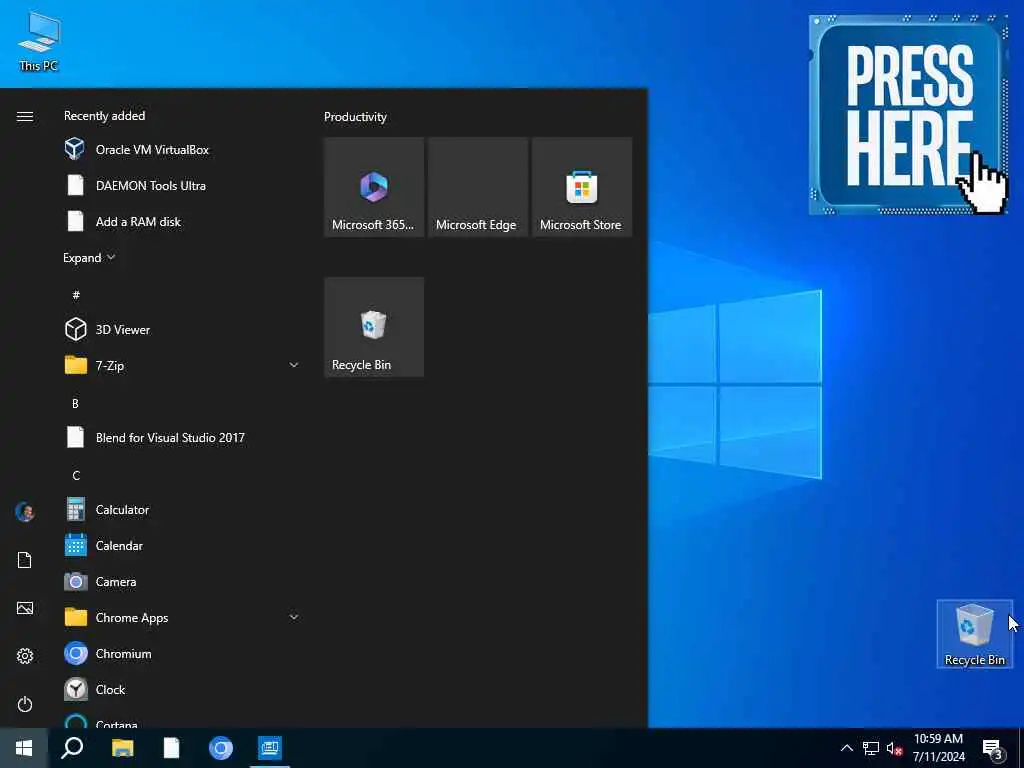Click the C letter header
This screenshot has height=768, width=1024.
coord(76,475)
